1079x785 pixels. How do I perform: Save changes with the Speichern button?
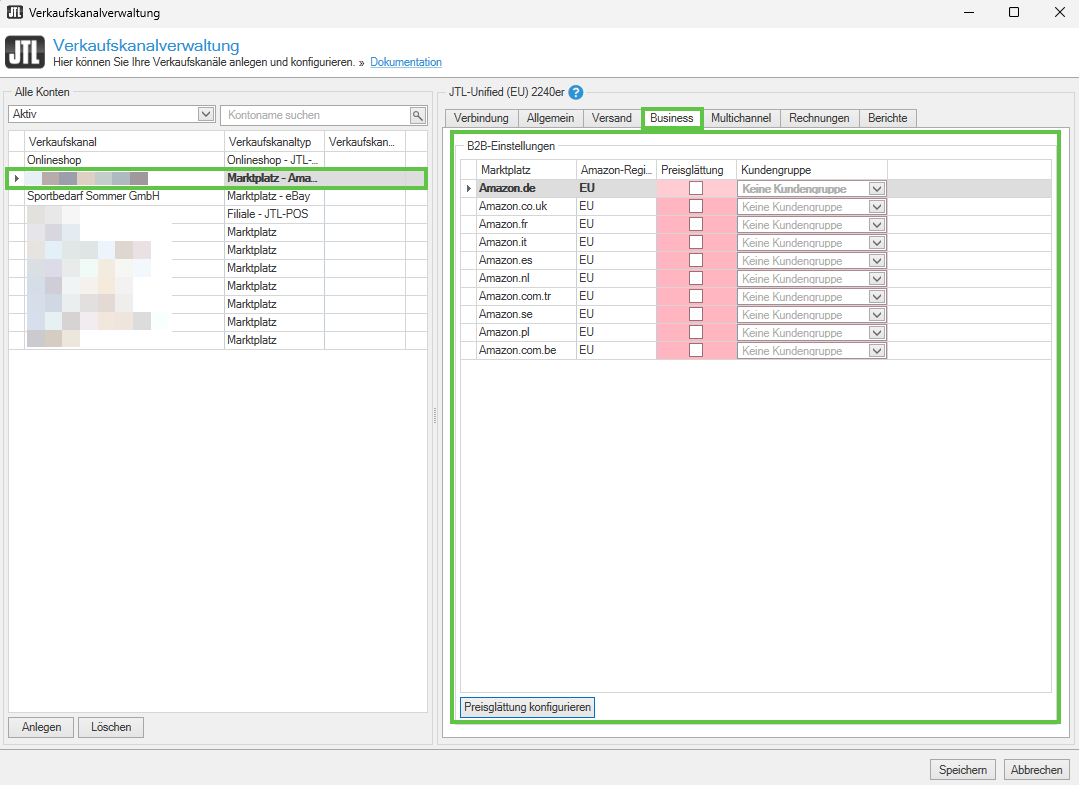[x=963, y=770]
